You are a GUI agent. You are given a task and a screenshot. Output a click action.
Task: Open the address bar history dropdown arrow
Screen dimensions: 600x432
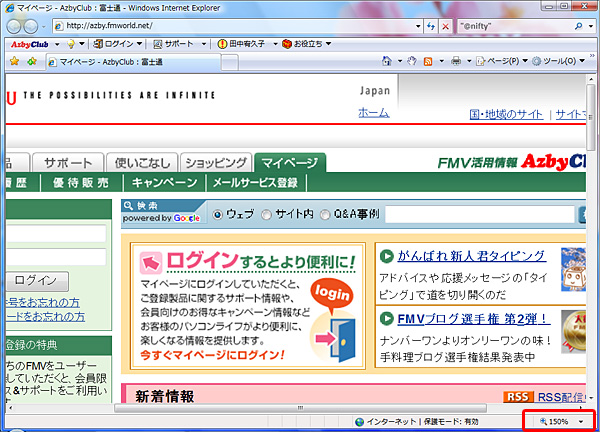click(x=418, y=26)
